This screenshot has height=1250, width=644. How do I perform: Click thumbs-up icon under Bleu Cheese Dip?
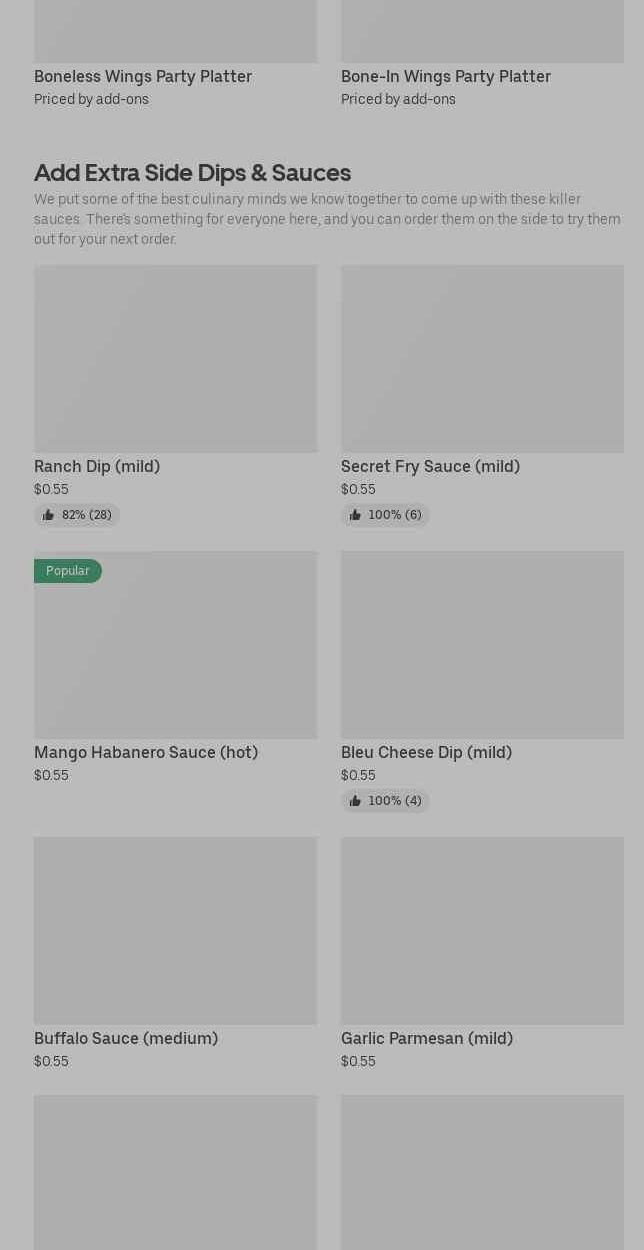point(355,801)
